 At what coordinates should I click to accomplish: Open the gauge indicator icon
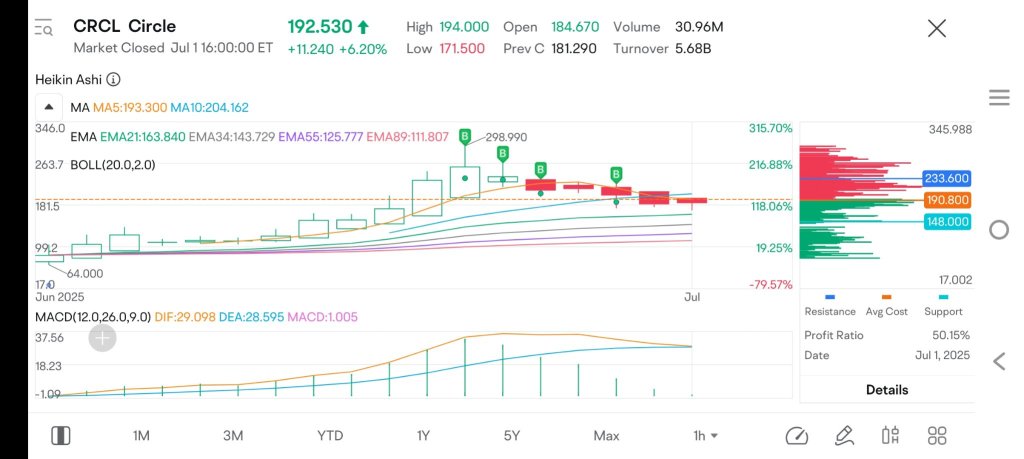(797, 435)
